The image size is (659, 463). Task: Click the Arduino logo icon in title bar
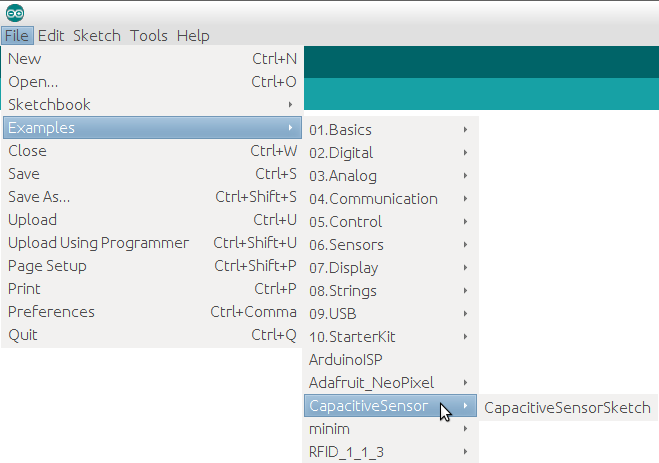(14, 12)
